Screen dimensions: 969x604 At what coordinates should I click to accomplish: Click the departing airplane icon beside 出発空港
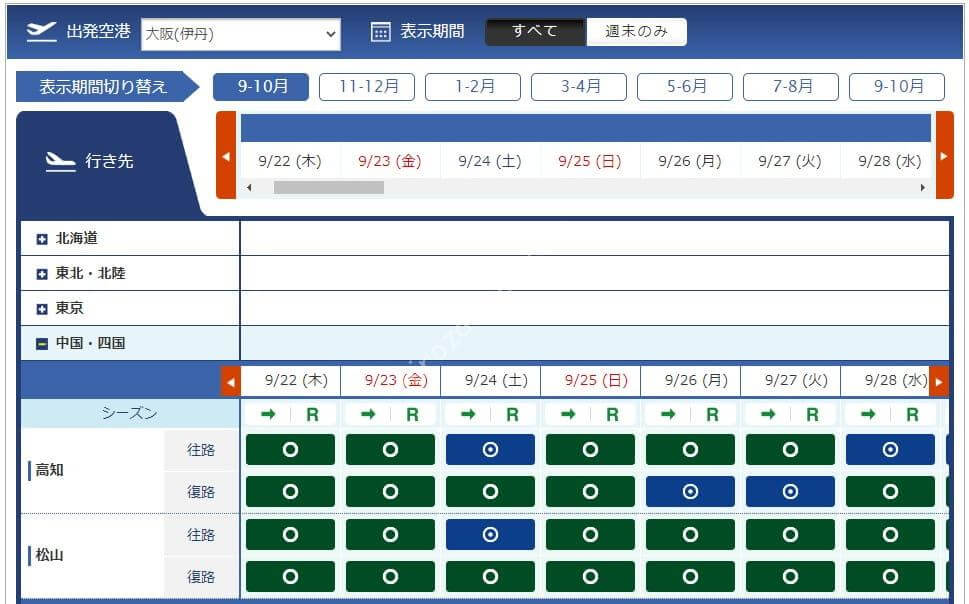41,32
